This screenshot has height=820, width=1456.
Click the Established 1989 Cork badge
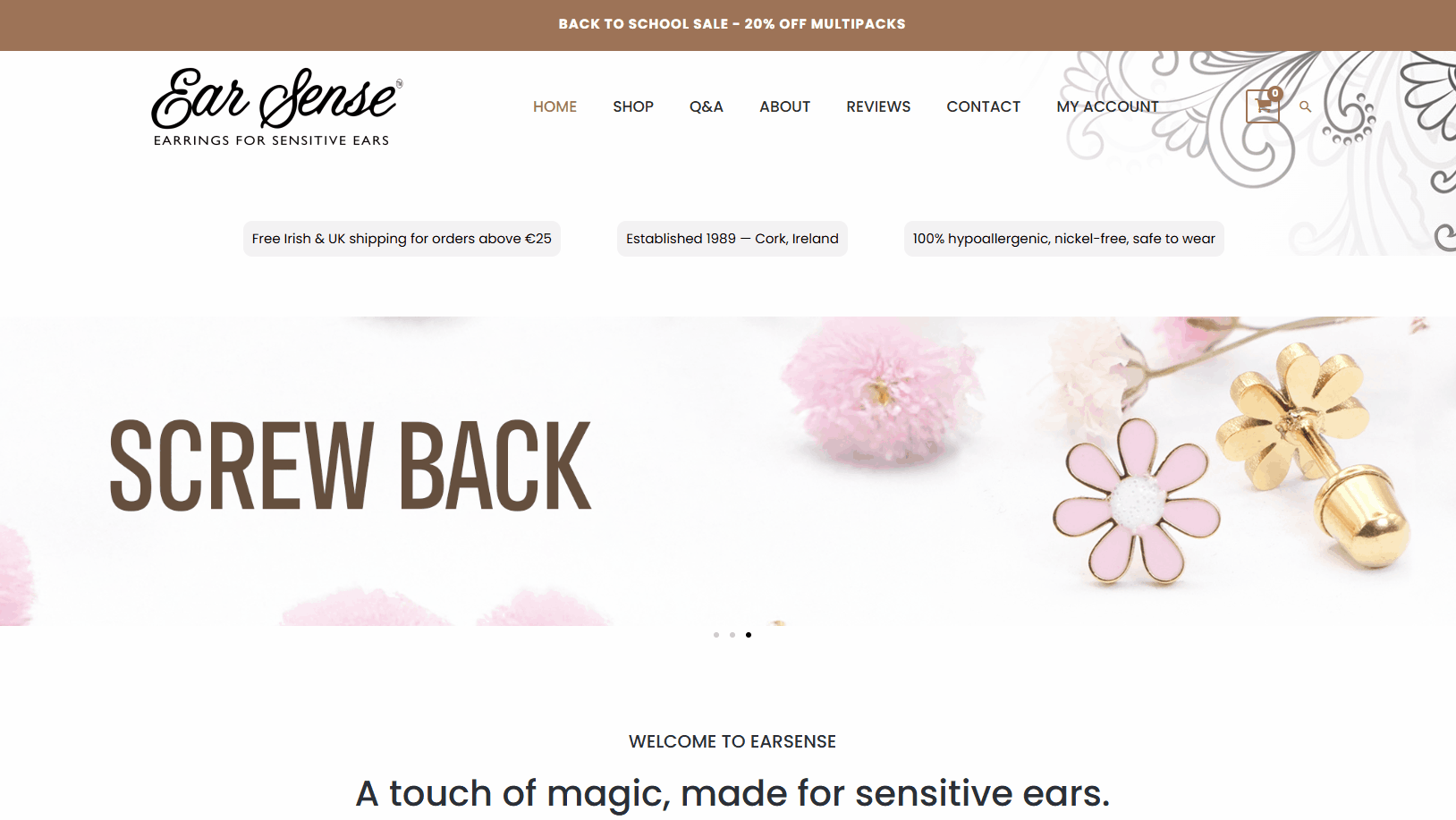coord(732,239)
